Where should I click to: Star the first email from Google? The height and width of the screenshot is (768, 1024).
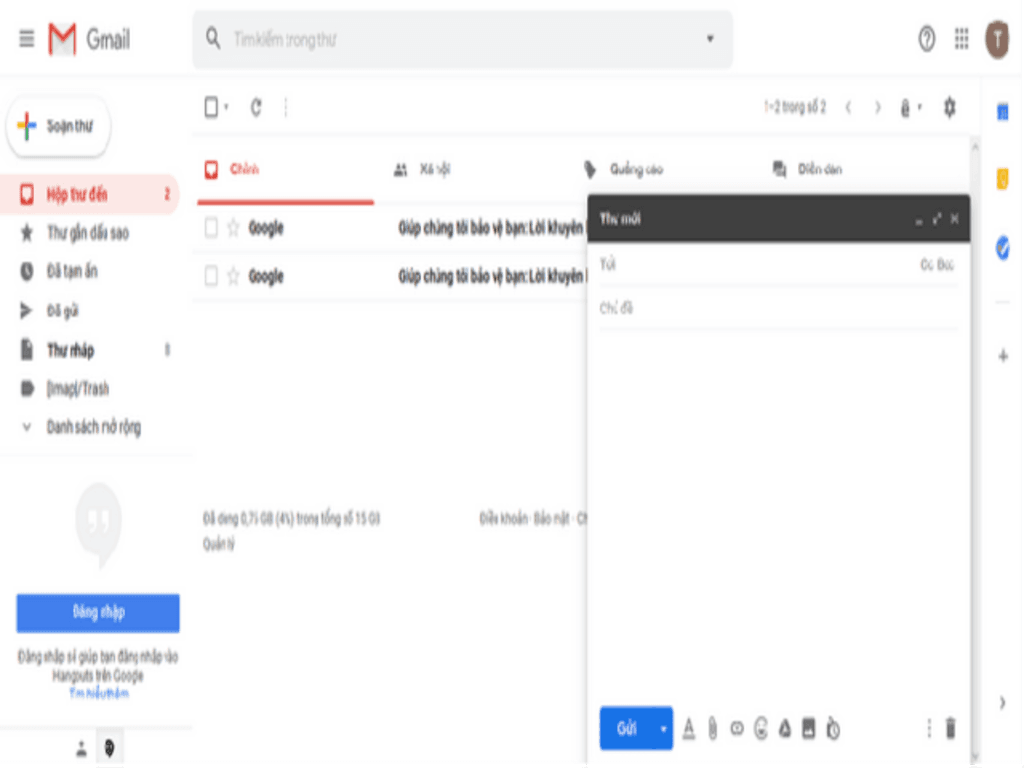[x=234, y=228]
